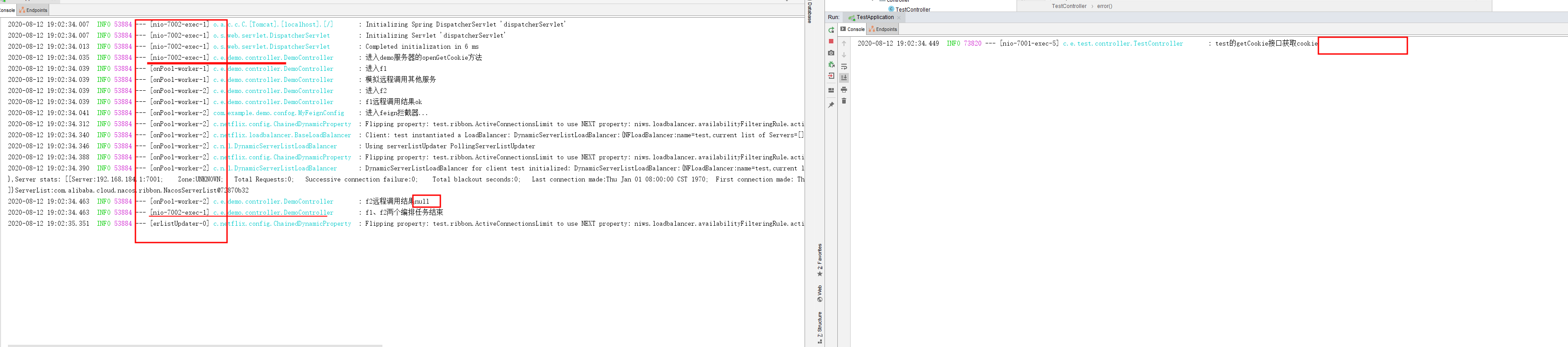Click error() in the breadcrumb bar

1105,6
